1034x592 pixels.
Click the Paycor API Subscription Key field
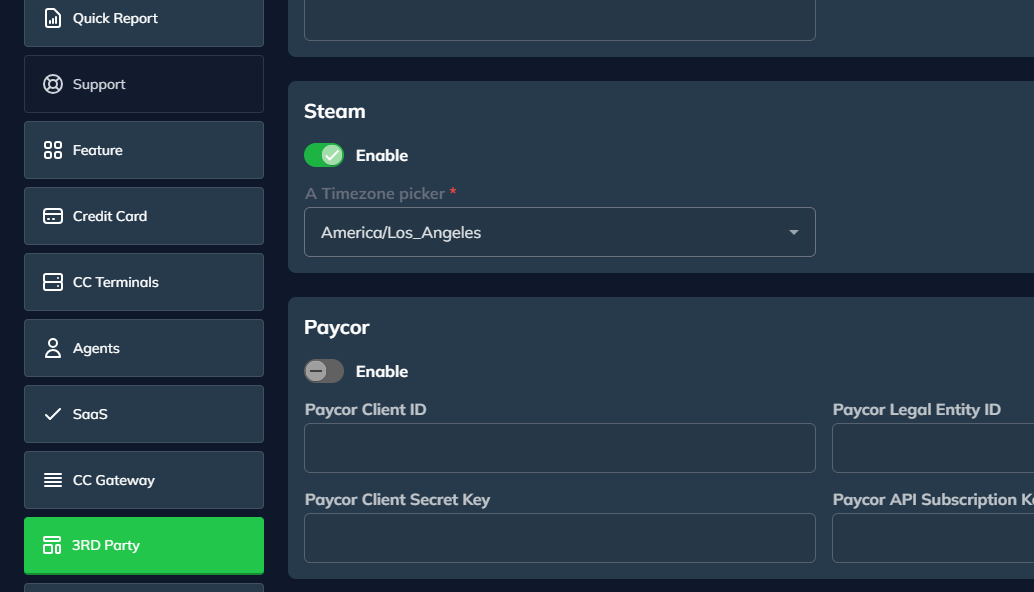tap(932, 538)
